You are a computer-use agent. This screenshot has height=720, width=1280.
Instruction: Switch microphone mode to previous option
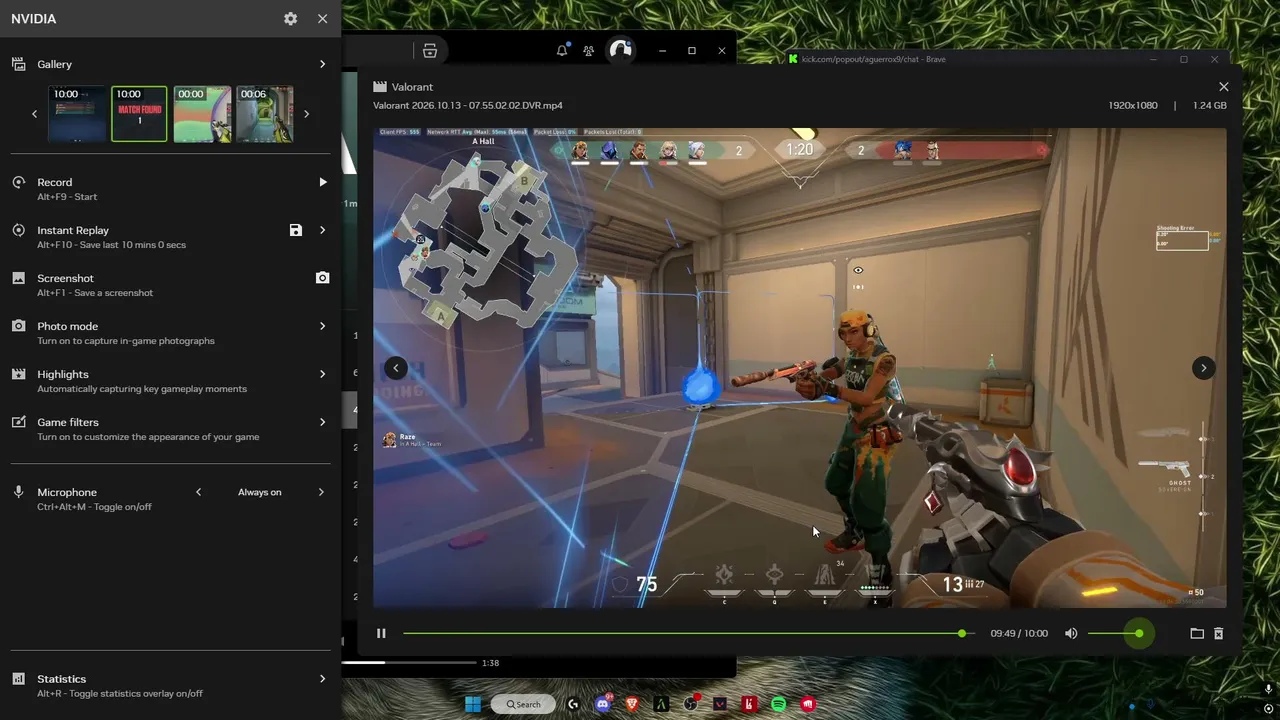(x=198, y=492)
